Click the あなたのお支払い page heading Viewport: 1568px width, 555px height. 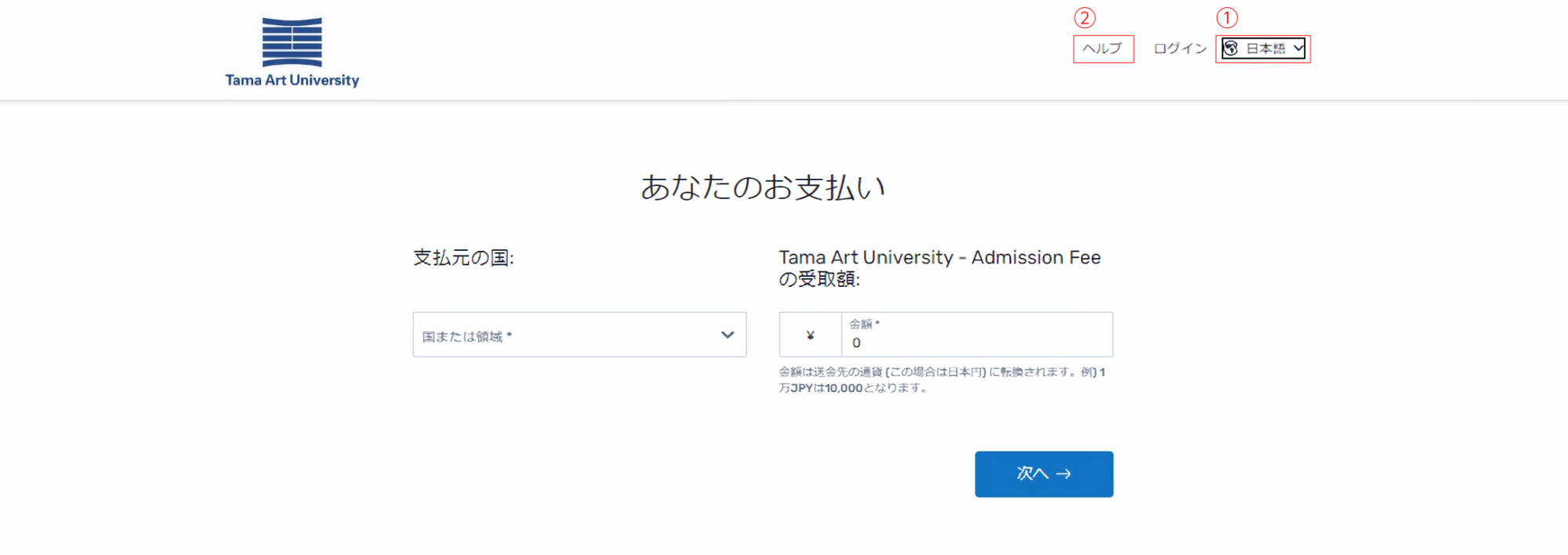[x=763, y=187]
